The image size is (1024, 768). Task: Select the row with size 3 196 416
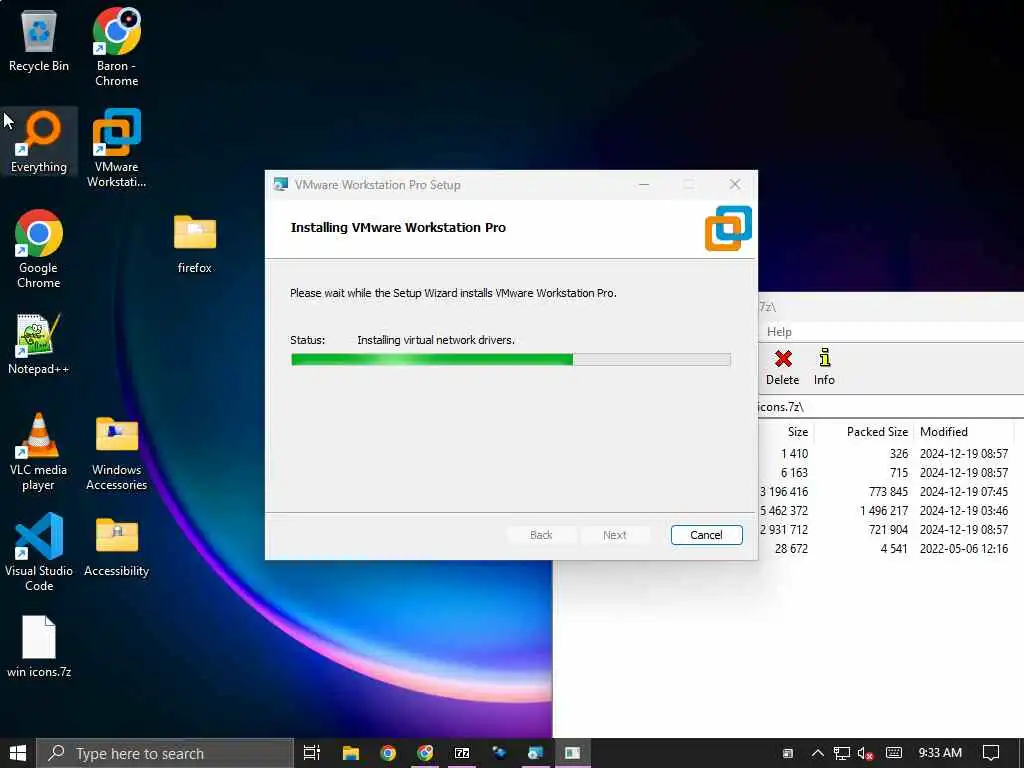pyautogui.click(x=891, y=491)
